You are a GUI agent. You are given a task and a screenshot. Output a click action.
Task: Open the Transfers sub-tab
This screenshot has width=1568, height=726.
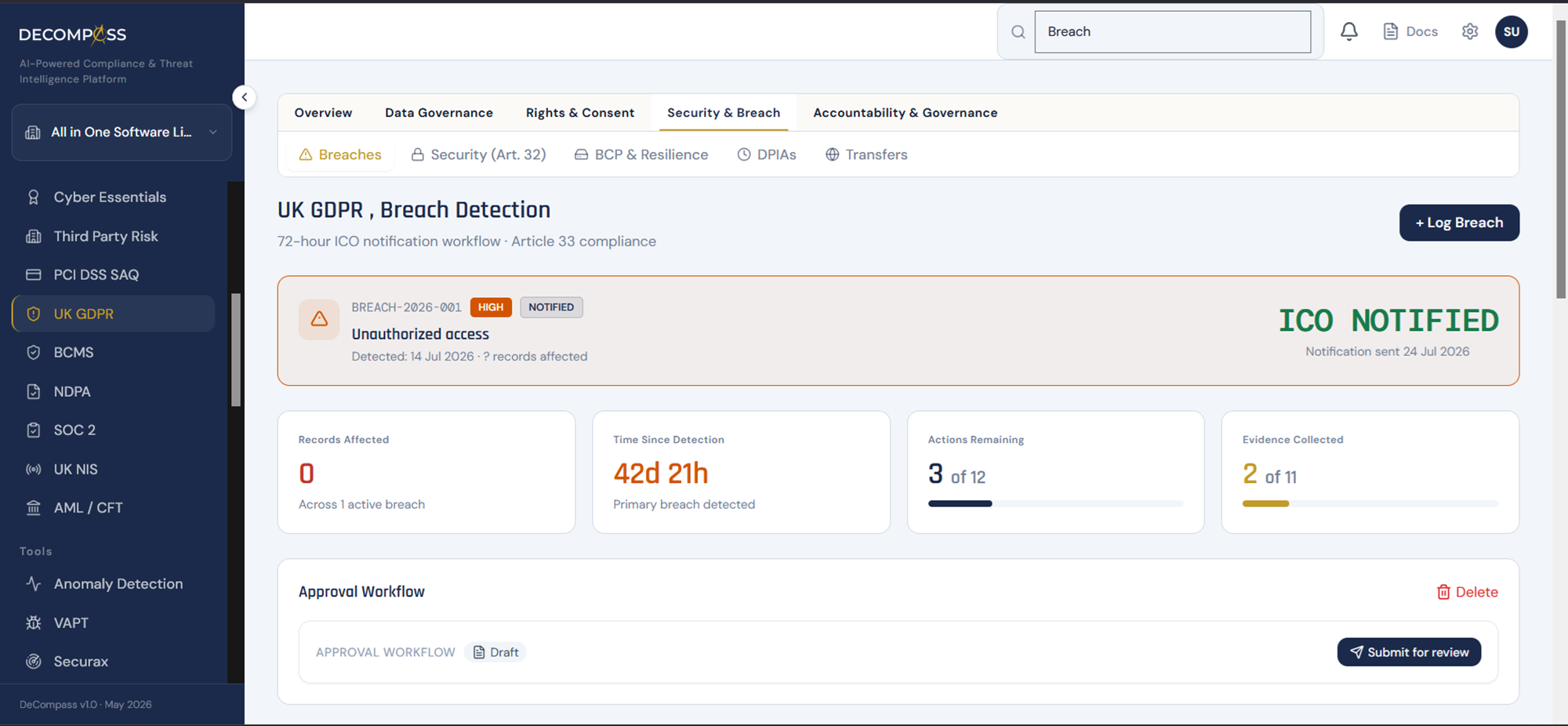coord(866,154)
